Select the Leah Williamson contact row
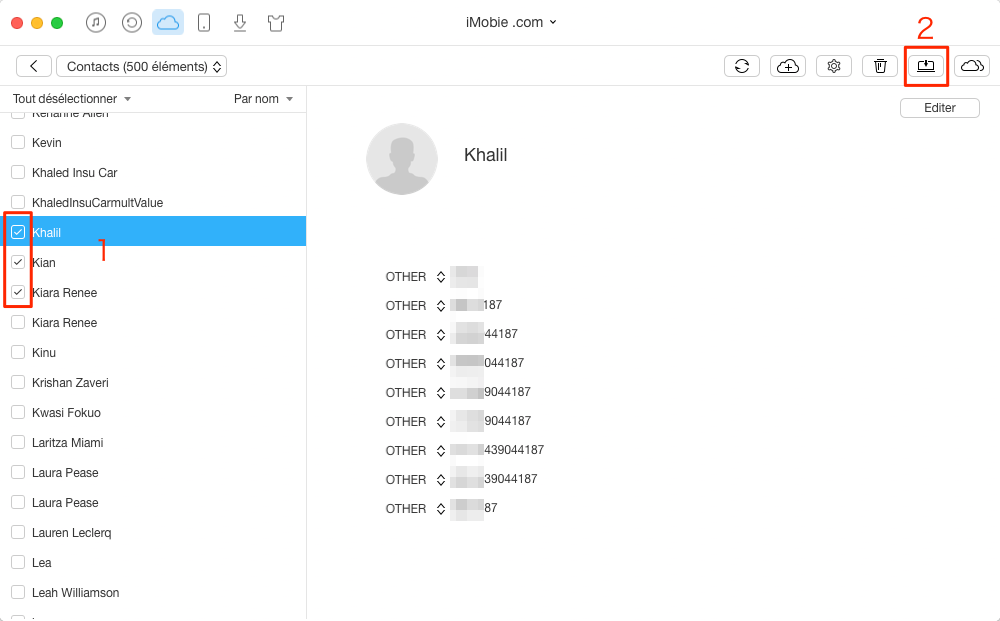1000x621 pixels. point(153,592)
